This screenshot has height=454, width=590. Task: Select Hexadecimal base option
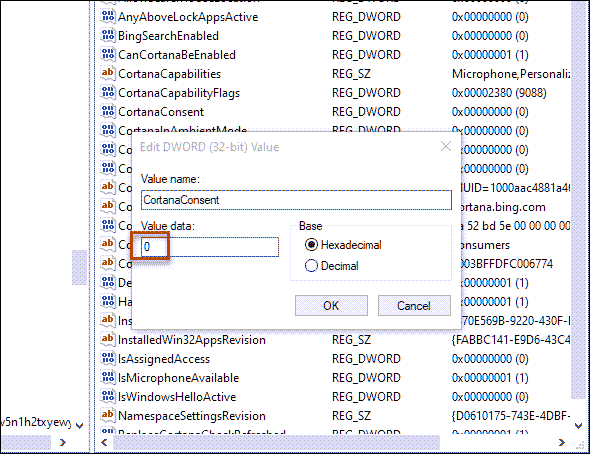click(x=343, y=245)
